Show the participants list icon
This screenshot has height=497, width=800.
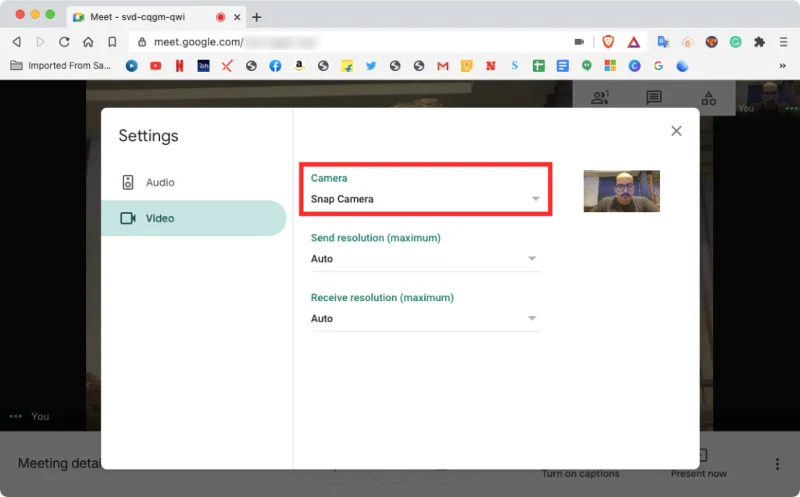click(x=600, y=98)
